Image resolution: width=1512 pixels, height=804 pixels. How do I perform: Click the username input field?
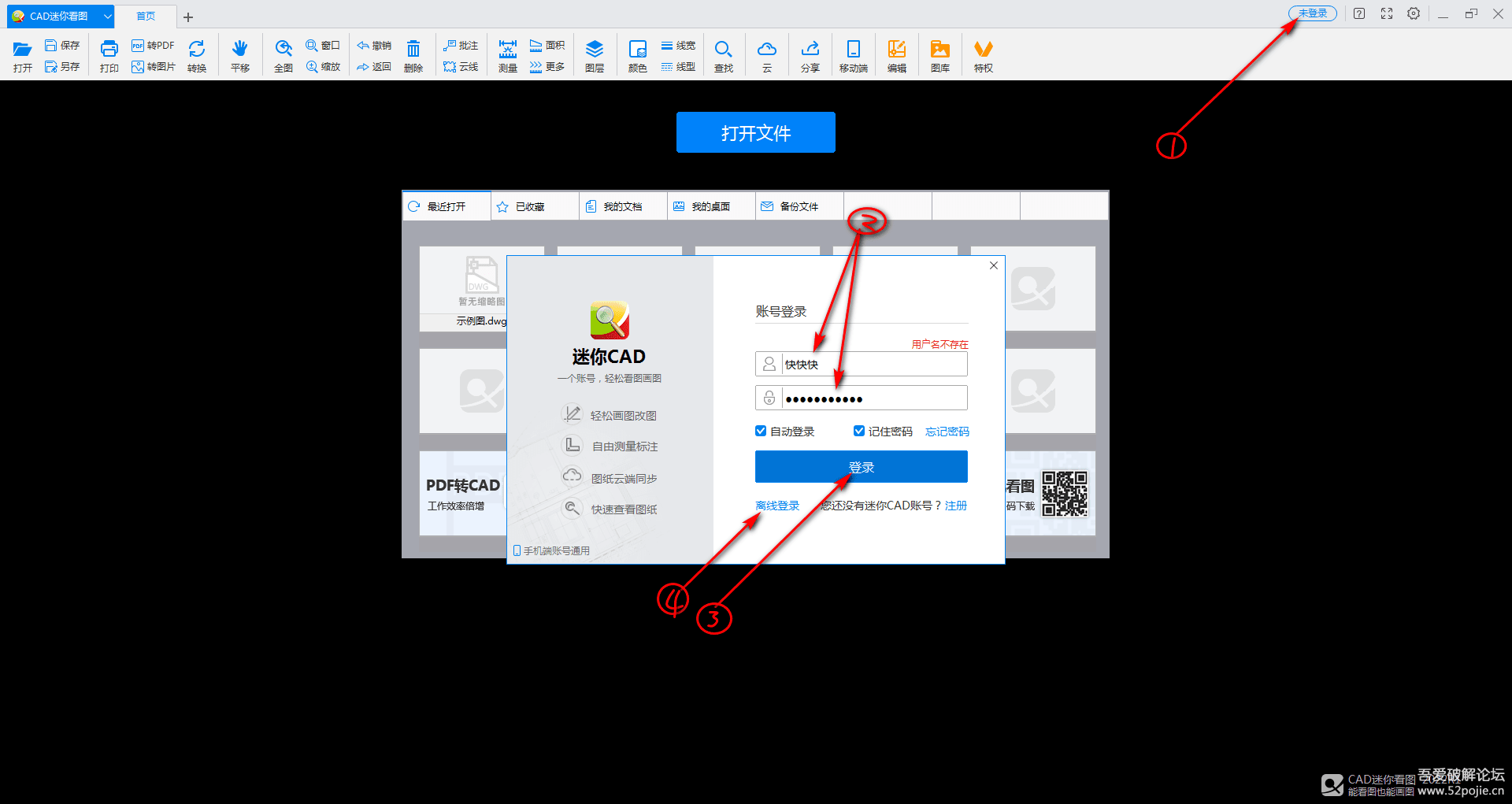tap(862, 364)
